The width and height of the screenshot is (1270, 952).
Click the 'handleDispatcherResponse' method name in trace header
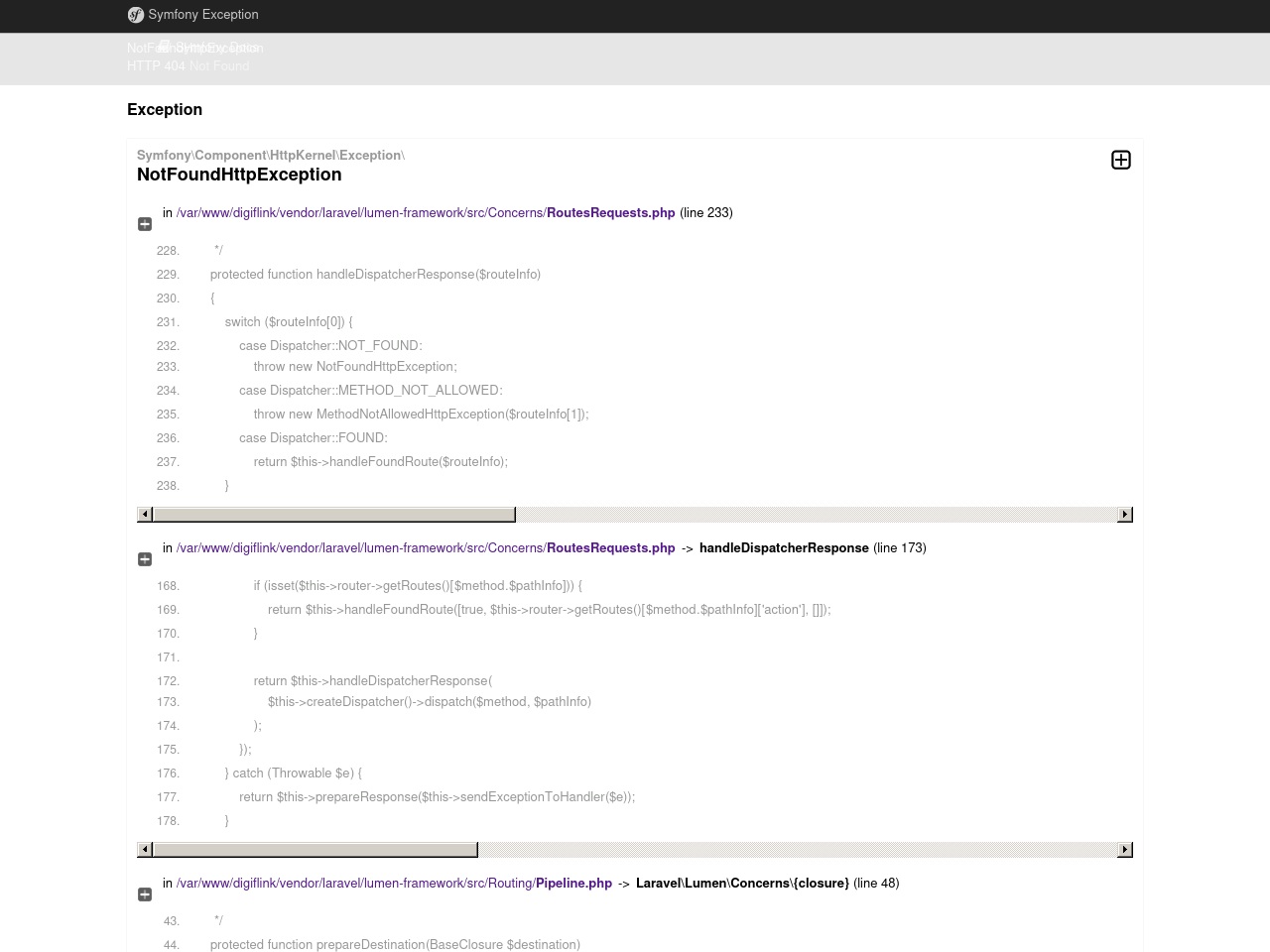pos(784,548)
